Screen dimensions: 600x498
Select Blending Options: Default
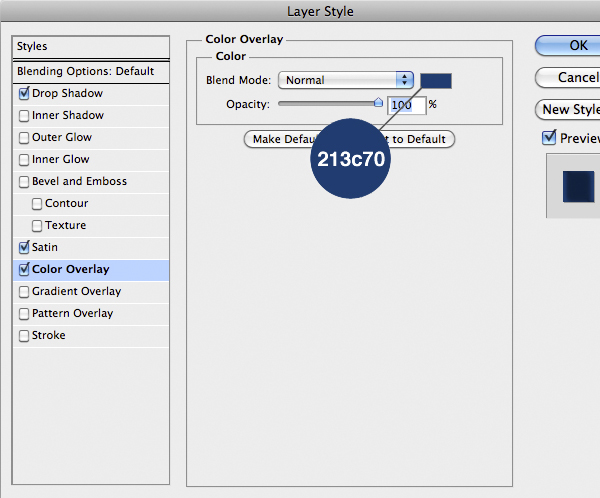click(86, 71)
